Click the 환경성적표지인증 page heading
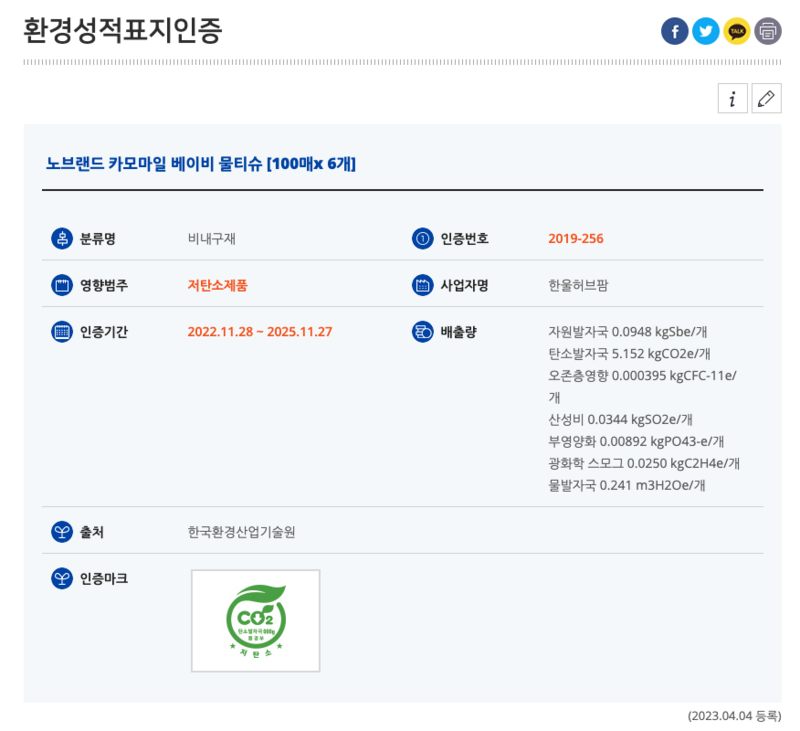This screenshot has height=731, width=800. [x=122, y=30]
